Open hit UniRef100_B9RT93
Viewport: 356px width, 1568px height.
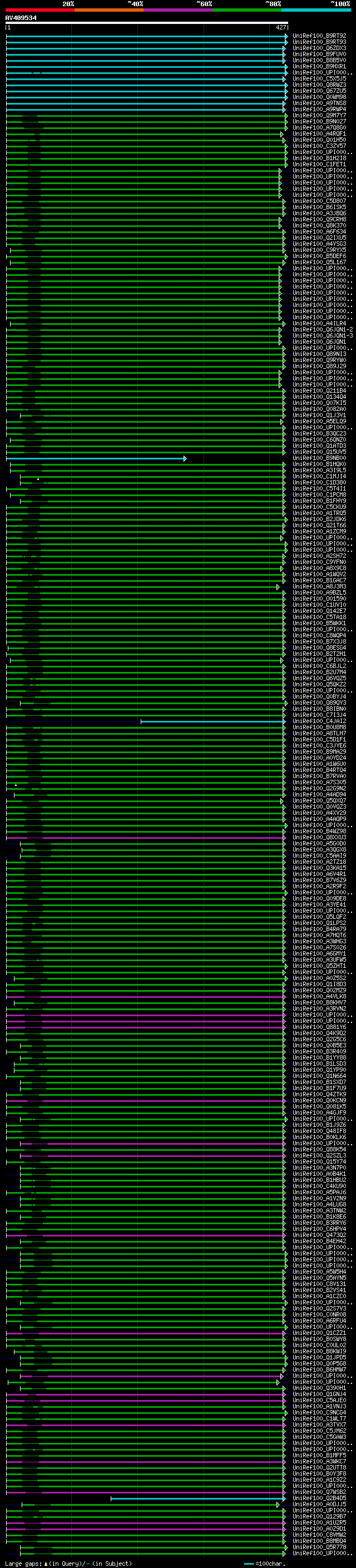point(319,42)
